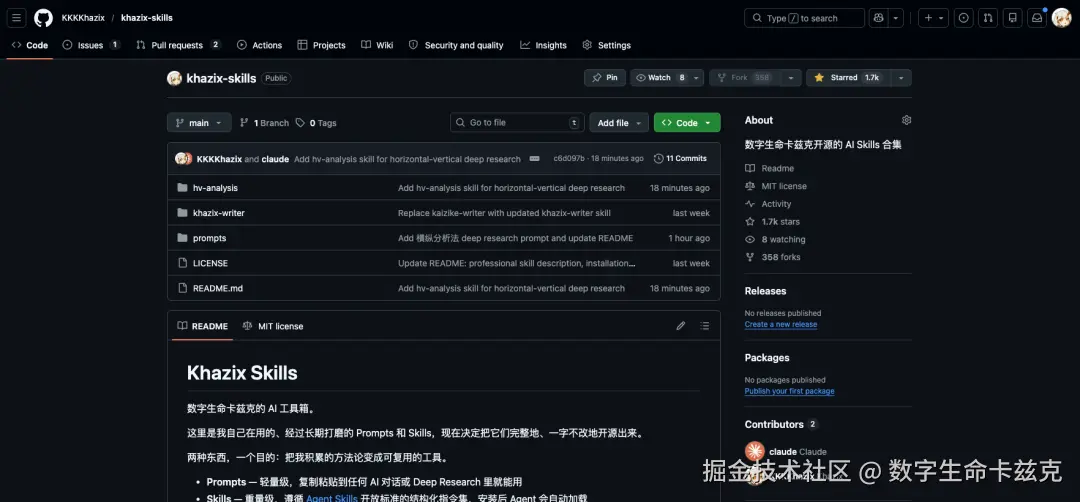Open Readme link in About sidebar
The image size is (1080, 502).
tap(769, 168)
